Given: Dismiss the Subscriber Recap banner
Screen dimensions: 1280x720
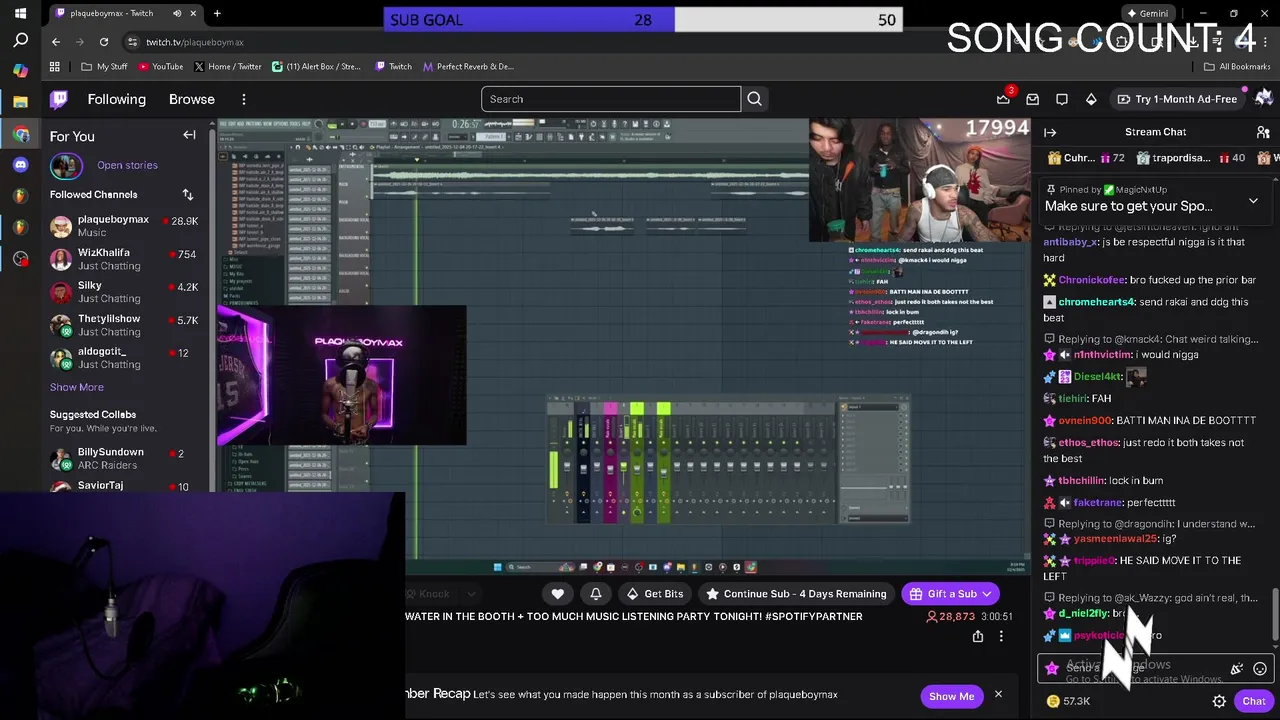Looking at the screenshot, I should (x=998, y=695).
